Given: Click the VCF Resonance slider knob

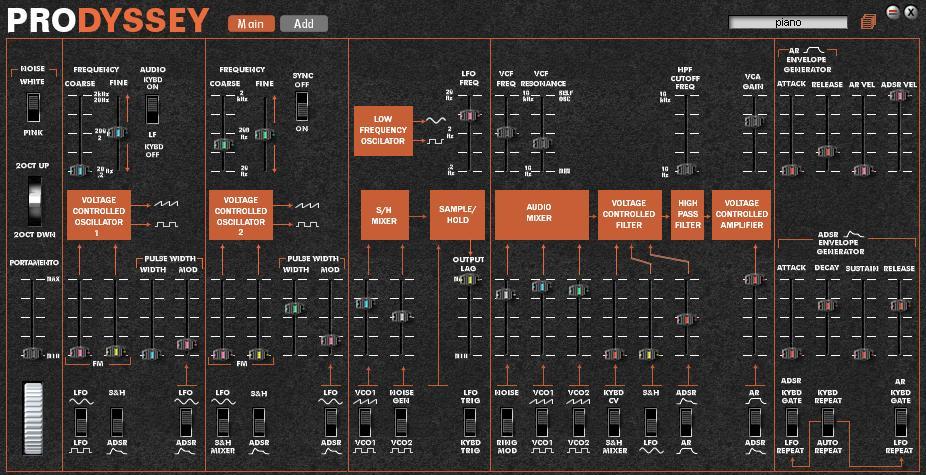Looking at the screenshot, I should tap(542, 143).
